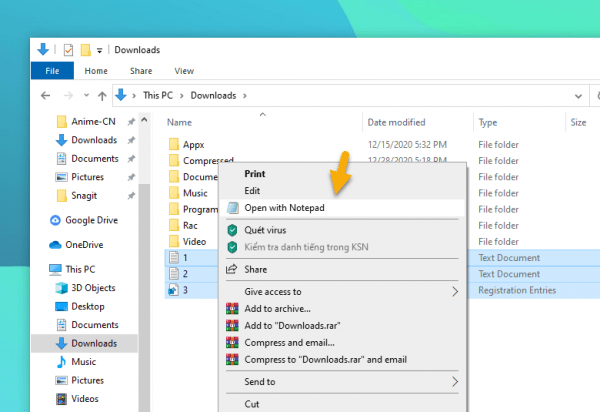This screenshot has width=600, height=412.
Task: Choose Edit from the context menu
Action: pos(252,191)
